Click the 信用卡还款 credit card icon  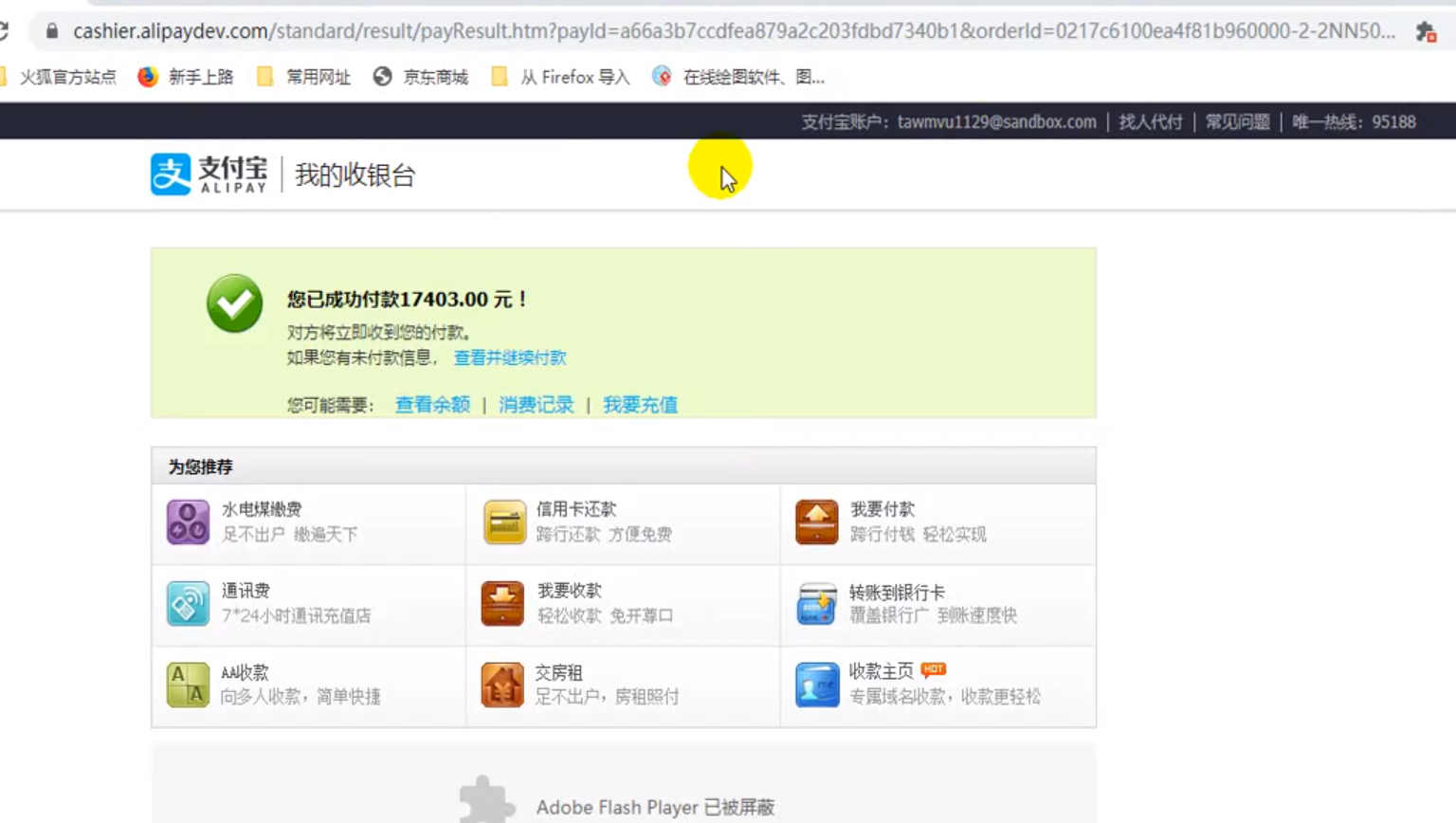[503, 522]
